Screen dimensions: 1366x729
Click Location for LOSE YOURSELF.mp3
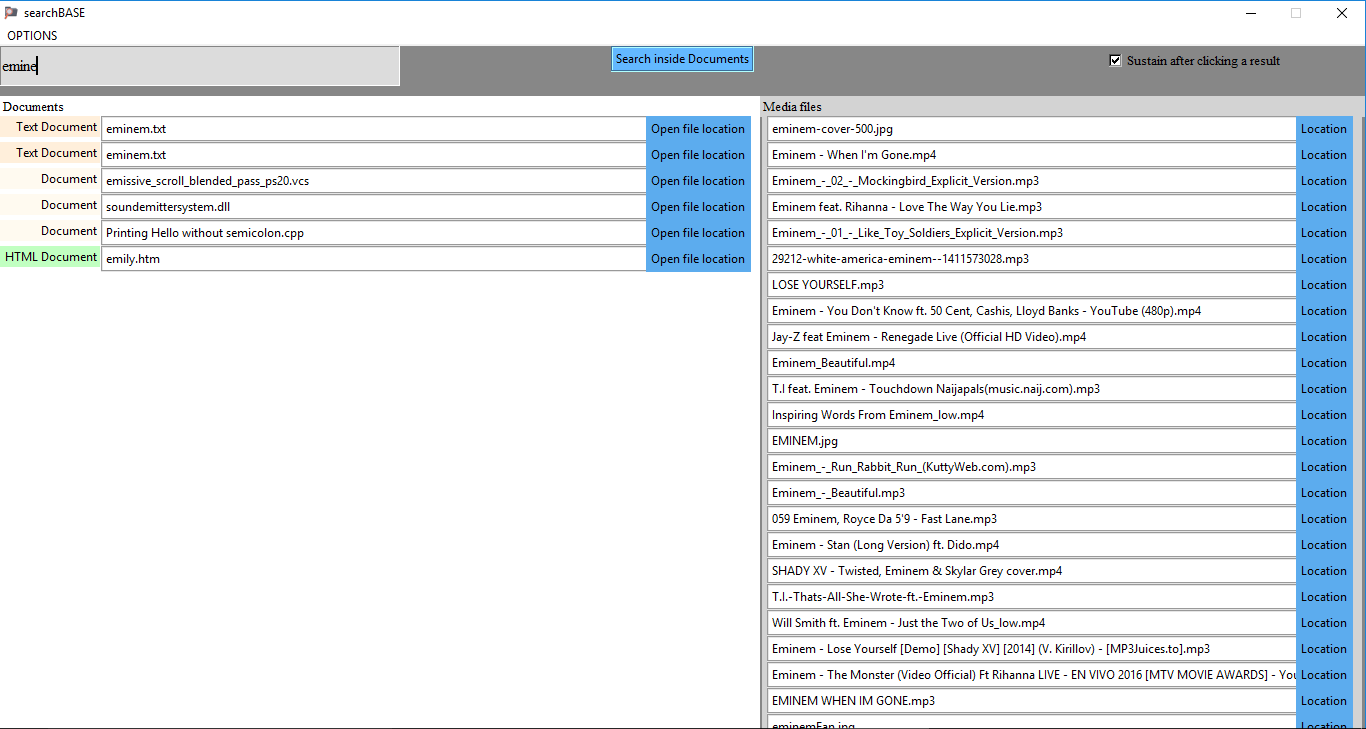(1324, 285)
